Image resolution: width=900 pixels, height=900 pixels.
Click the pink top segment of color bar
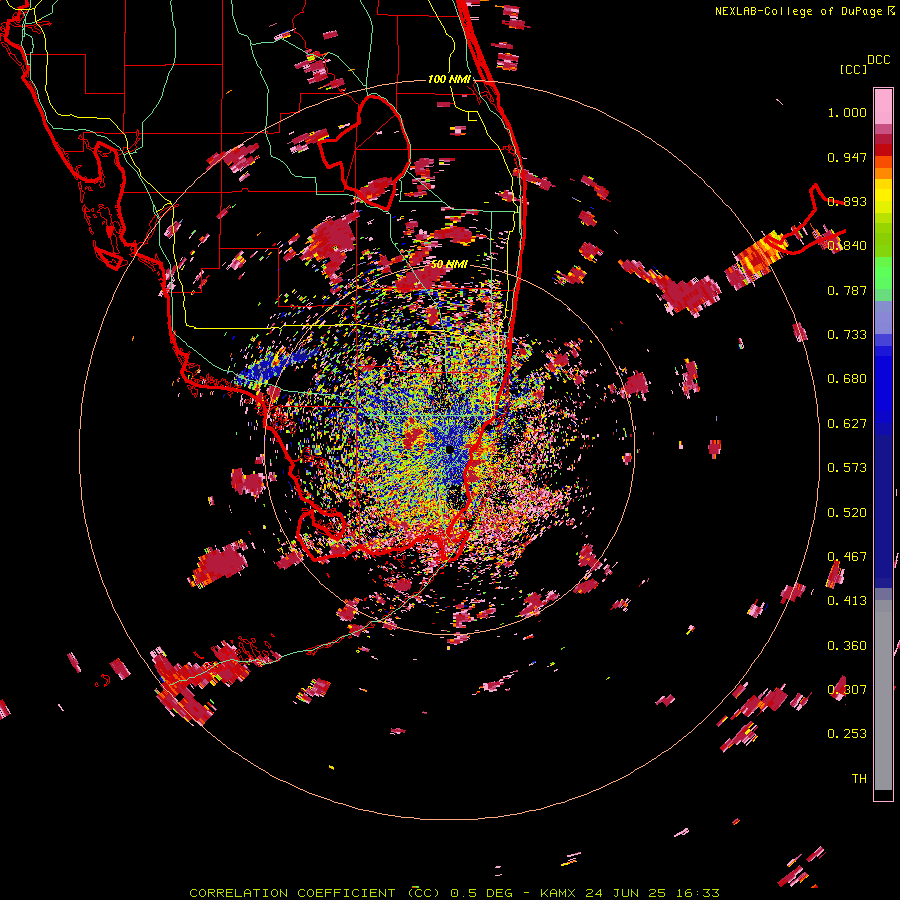(883, 107)
